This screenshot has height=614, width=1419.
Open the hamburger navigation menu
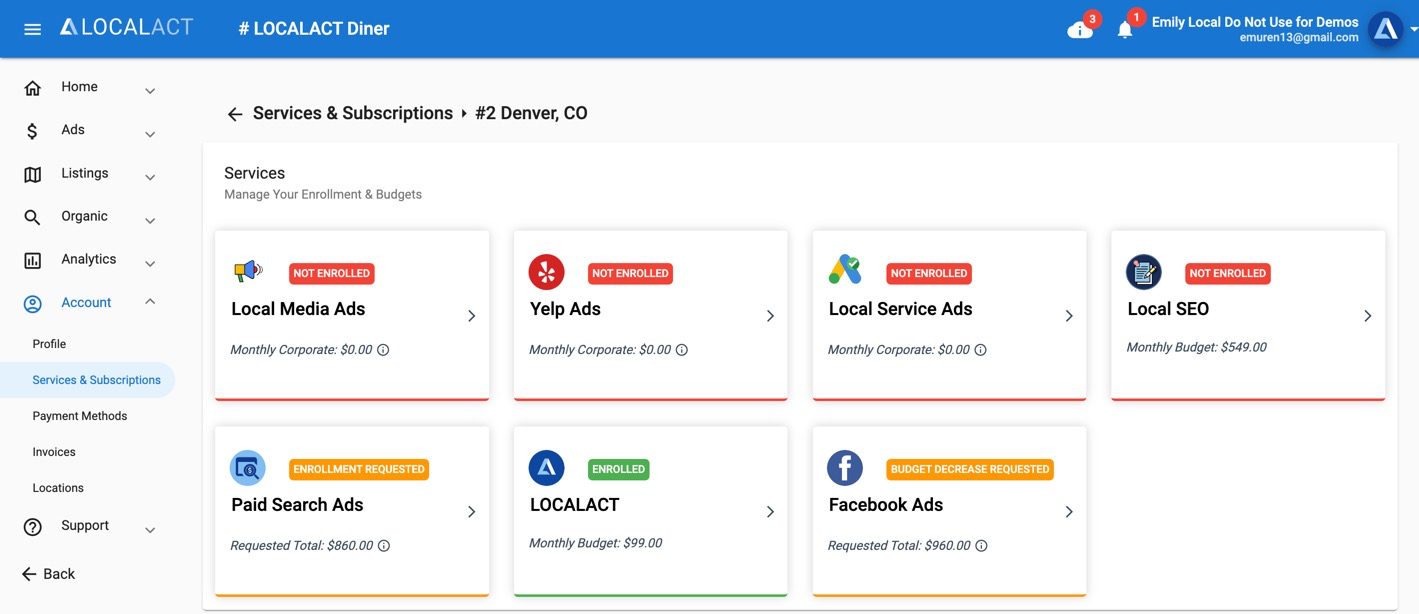point(32,29)
